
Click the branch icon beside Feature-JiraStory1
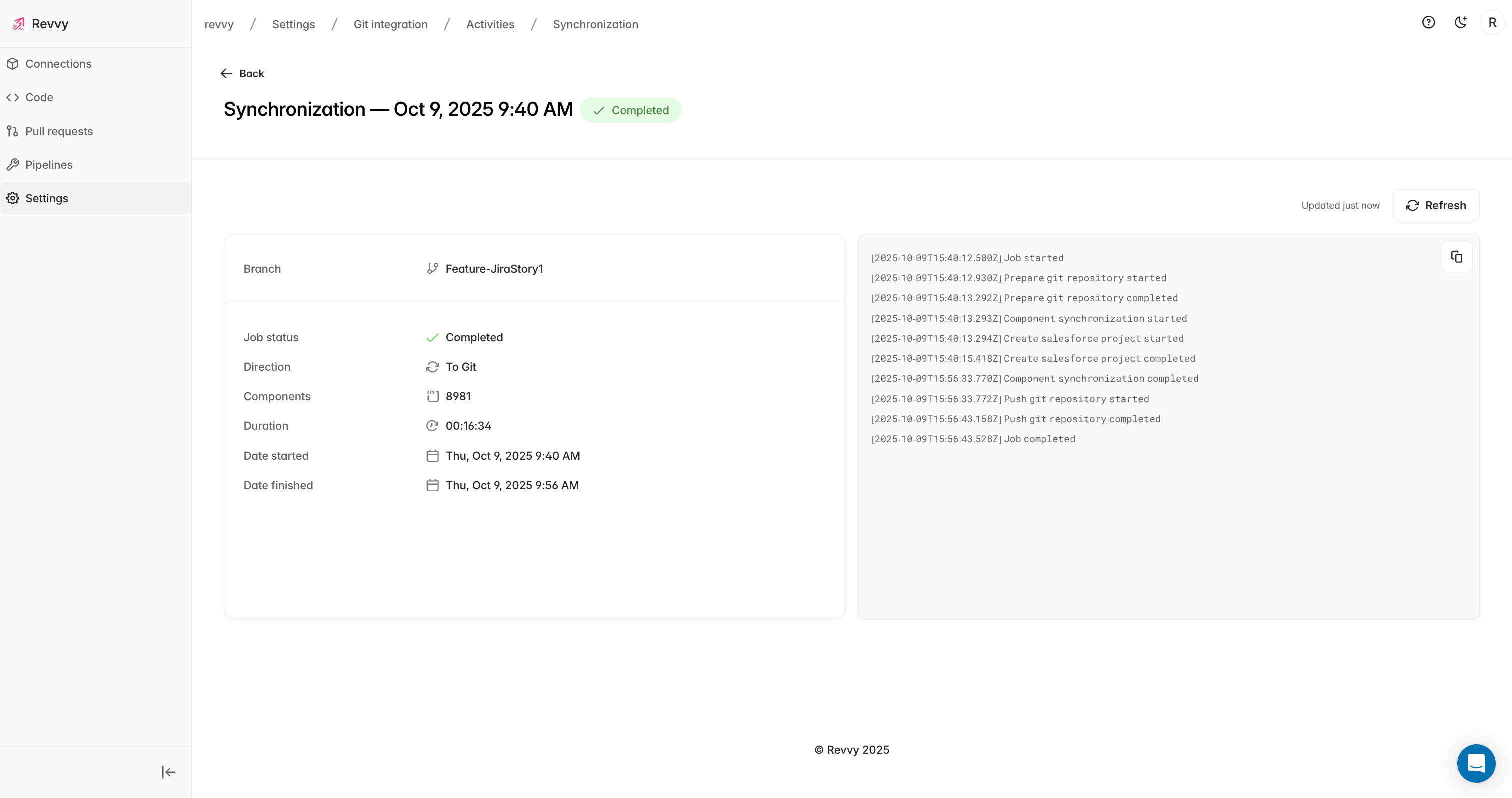coord(432,268)
